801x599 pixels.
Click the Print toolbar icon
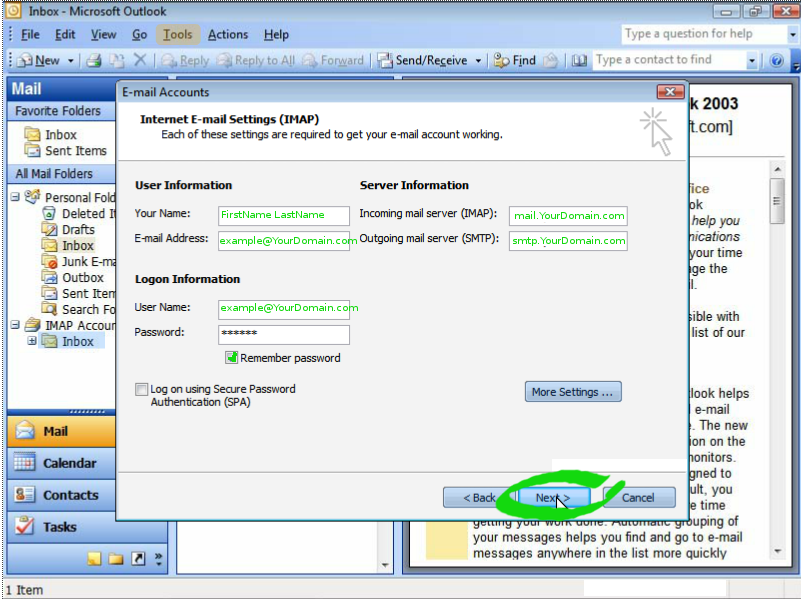click(x=93, y=60)
